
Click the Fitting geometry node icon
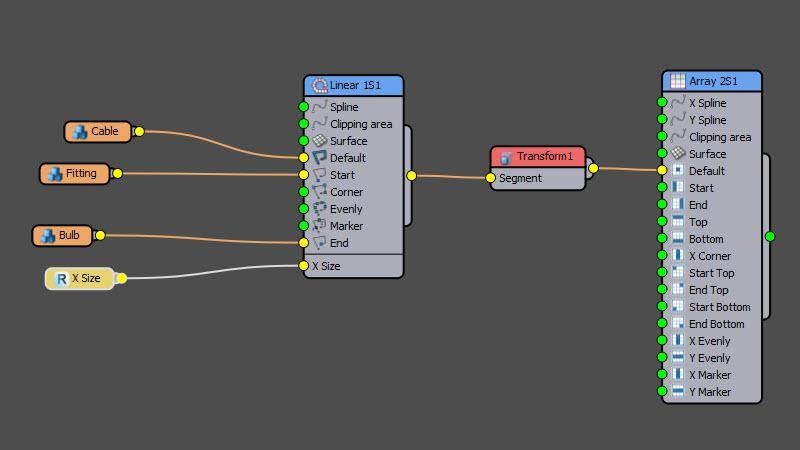point(54,173)
